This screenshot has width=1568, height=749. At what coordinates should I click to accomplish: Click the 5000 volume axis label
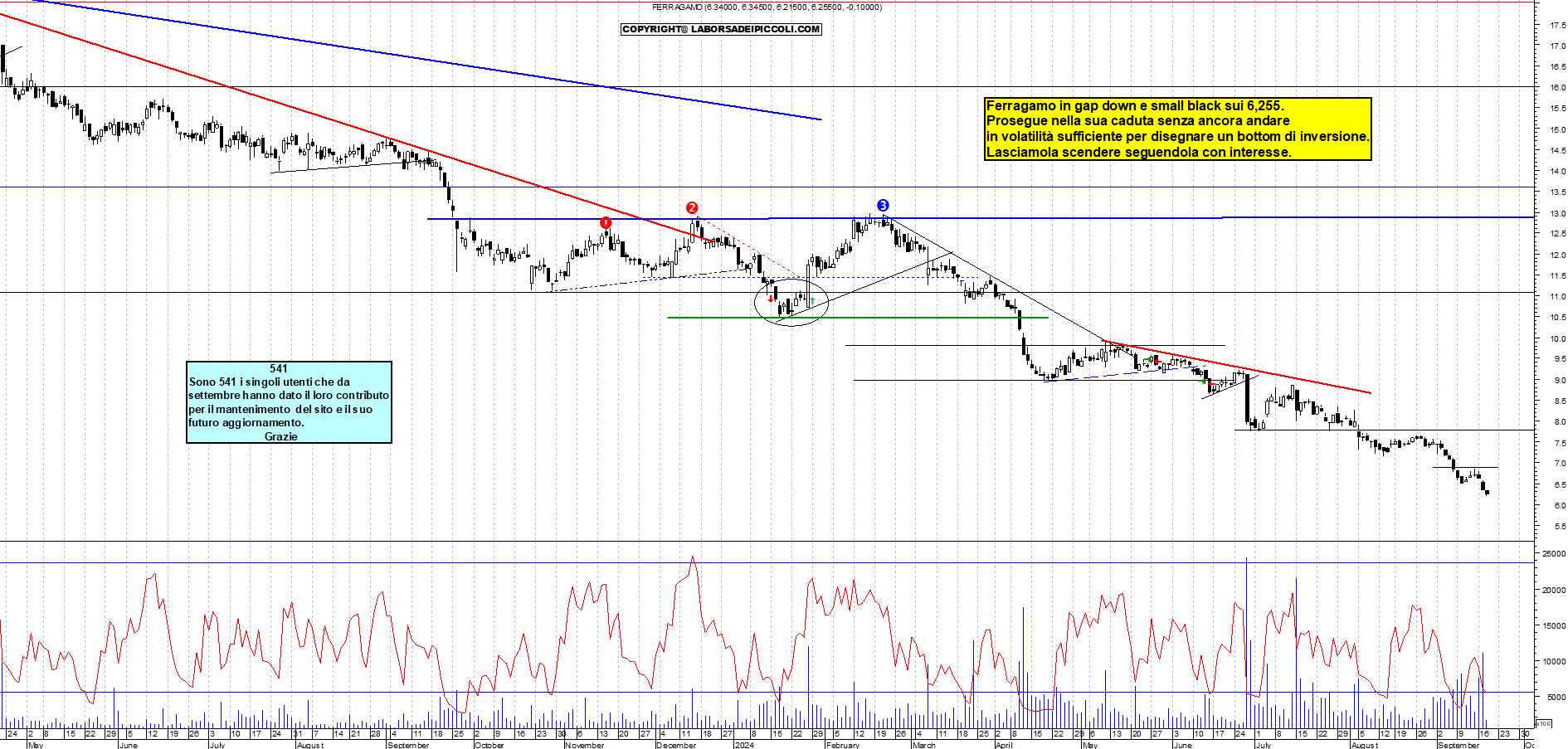coord(1556,698)
